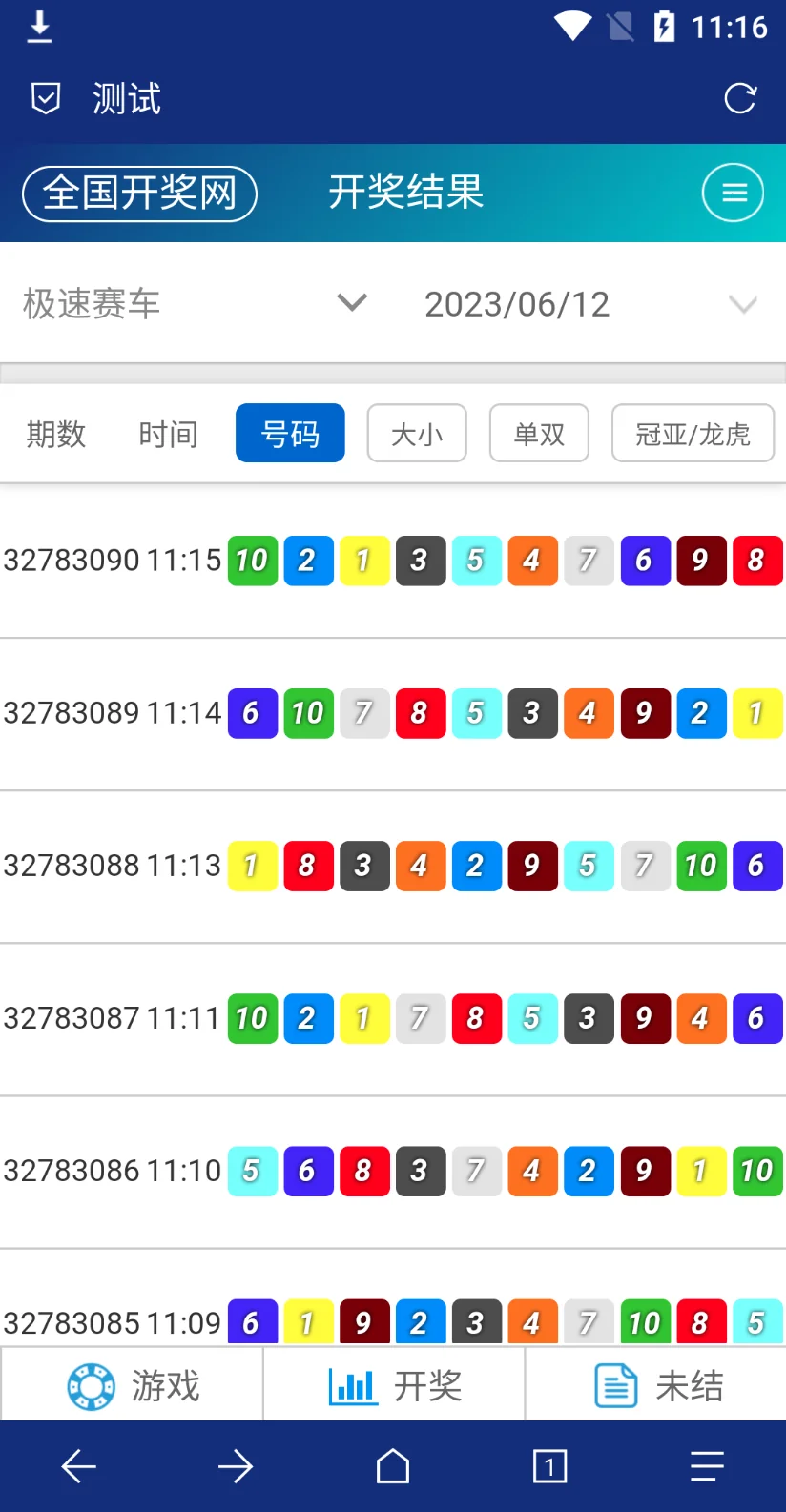Tap the shield checkmark icon beside 测试
This screenshot has width=786, height=1512.
point(46,98)
